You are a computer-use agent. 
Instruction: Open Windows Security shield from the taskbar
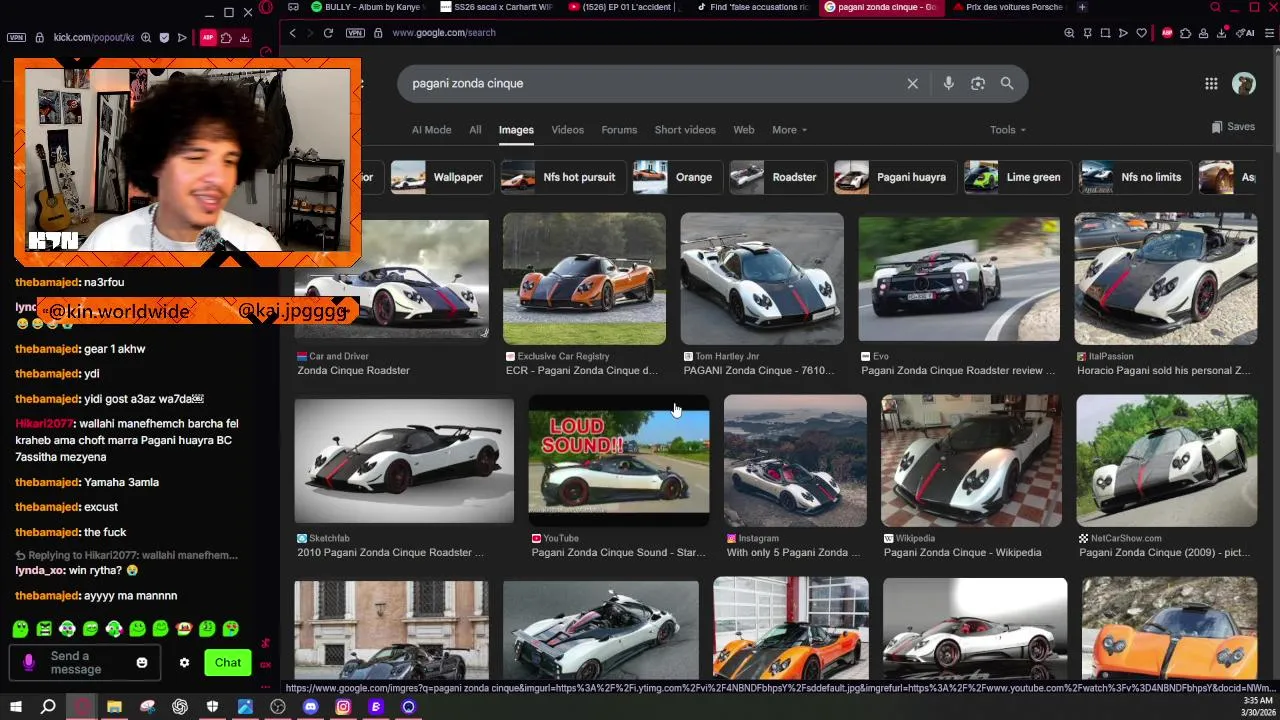(212, 707)
